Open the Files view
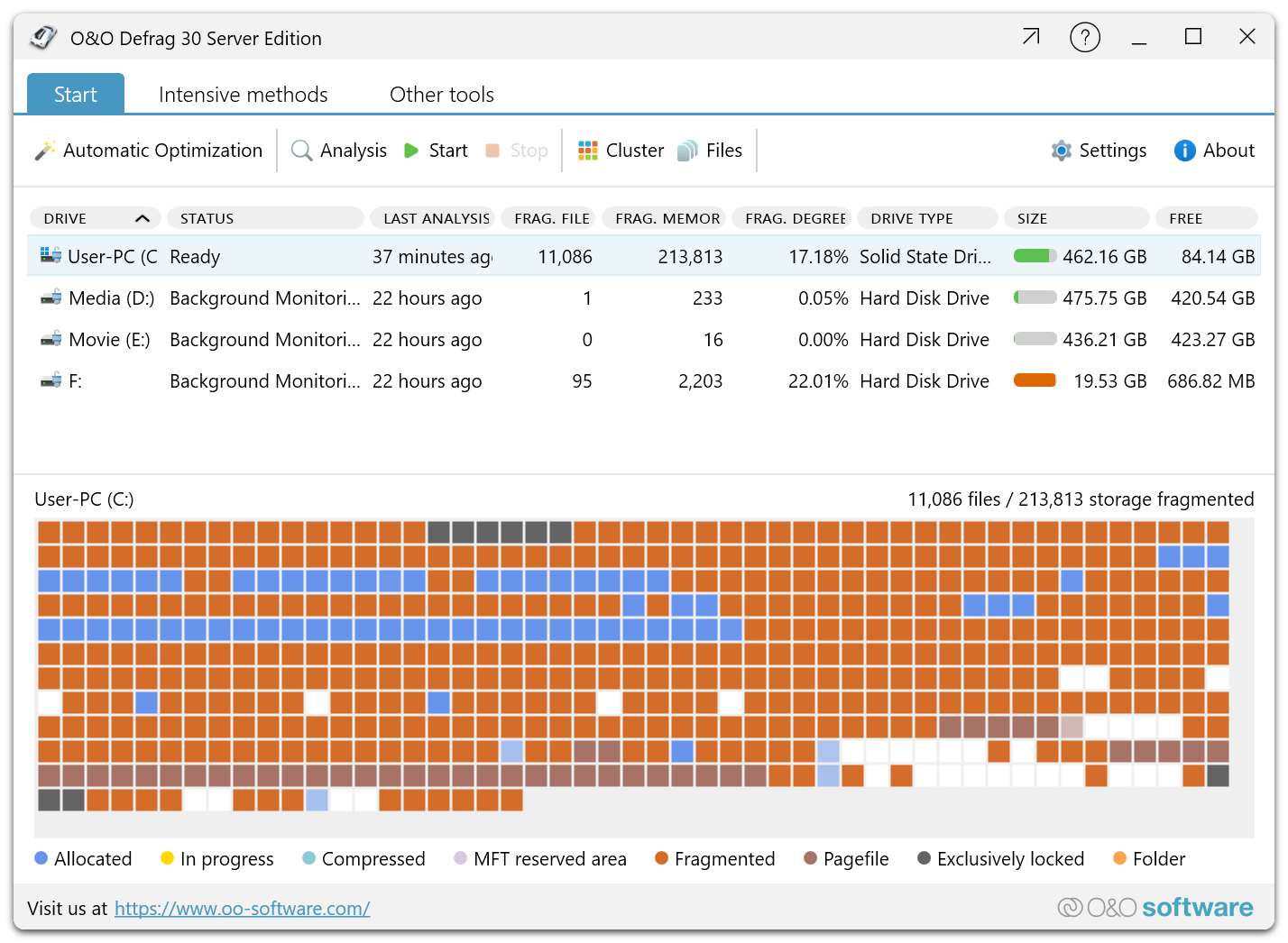 tap(687, 151)
